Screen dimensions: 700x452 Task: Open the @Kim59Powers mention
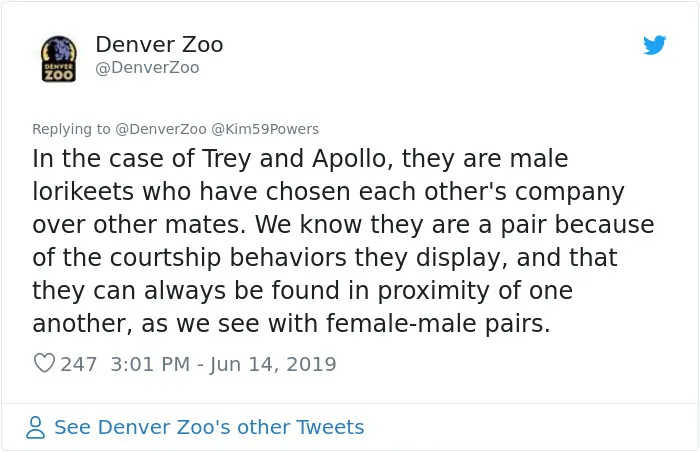[265, 129]
